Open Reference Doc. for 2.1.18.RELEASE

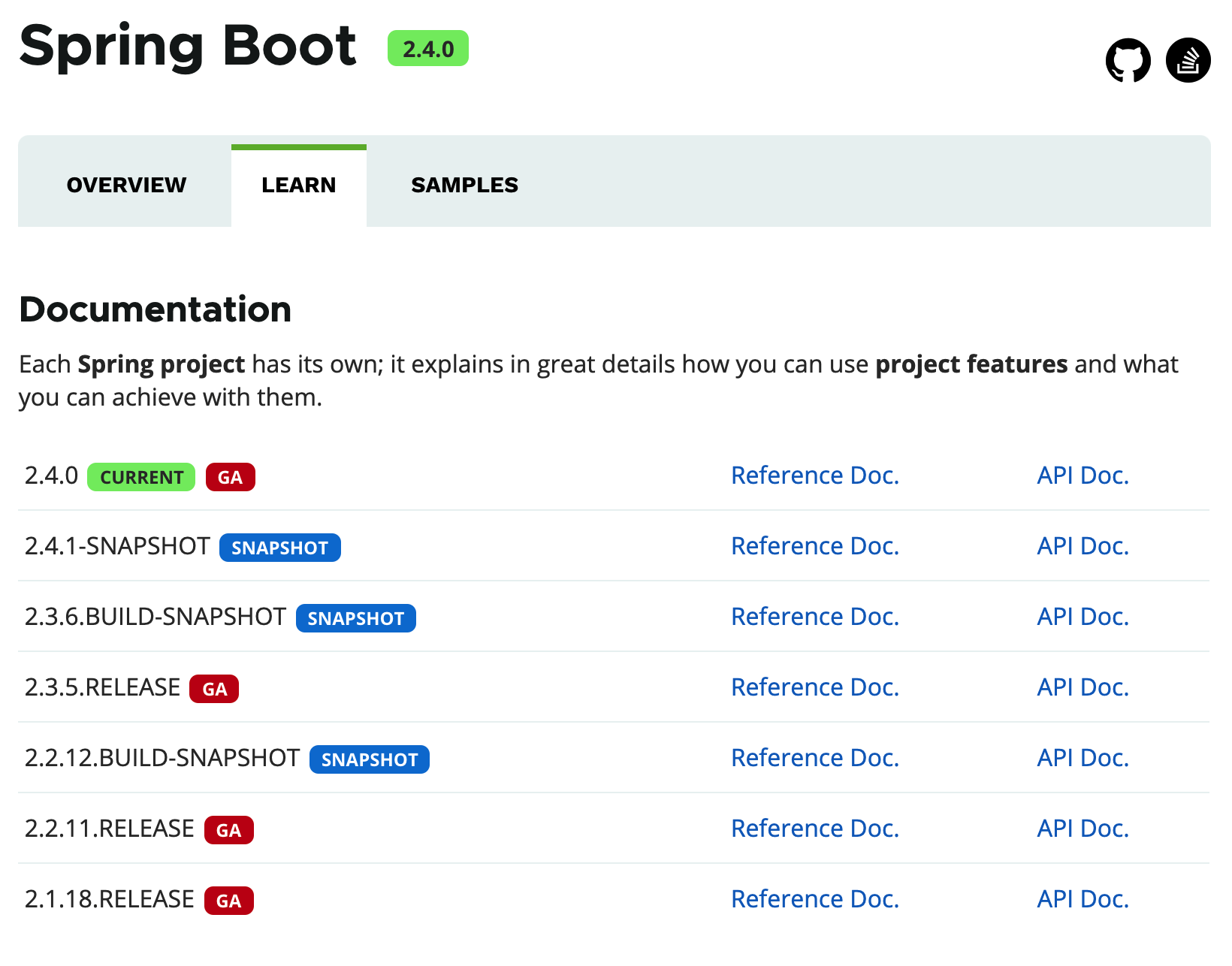(x=814, y=899)
